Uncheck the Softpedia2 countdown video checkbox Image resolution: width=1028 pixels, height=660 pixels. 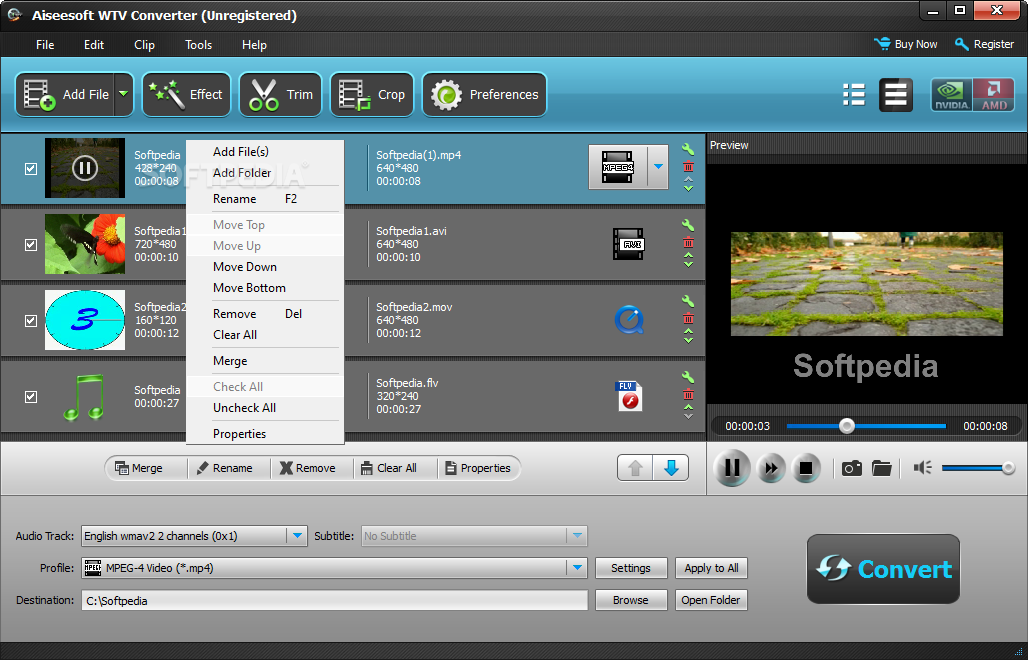31,320
